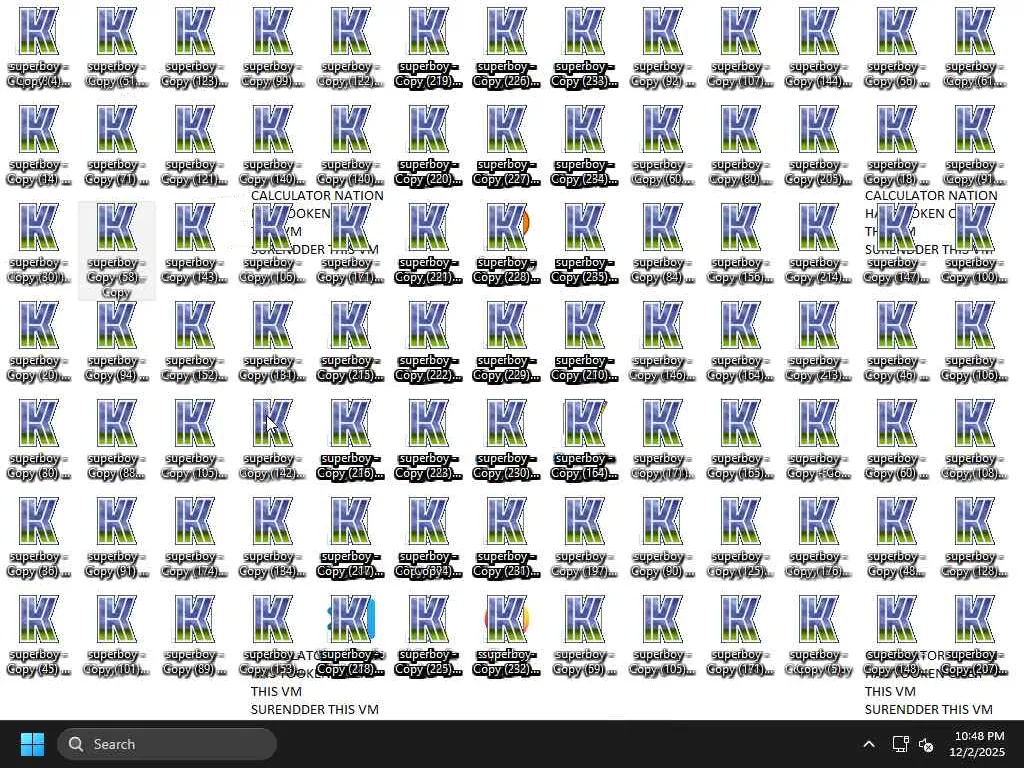Select superboy - Copy (197) desktop file
The image size is (1024, 768).
584,537
